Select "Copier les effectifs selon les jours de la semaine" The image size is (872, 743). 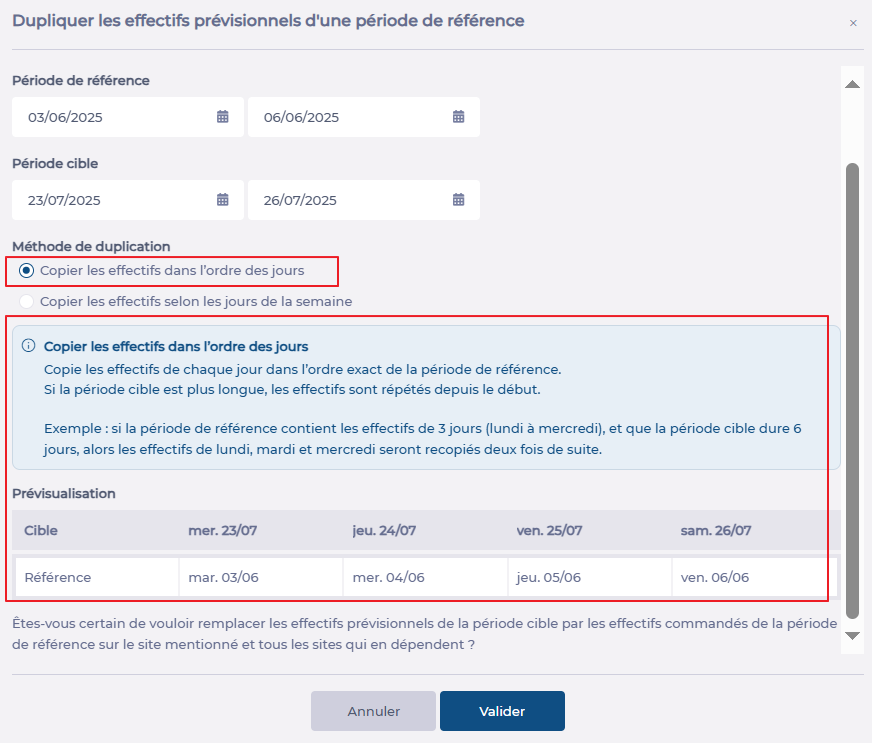(x=26, y=301)
